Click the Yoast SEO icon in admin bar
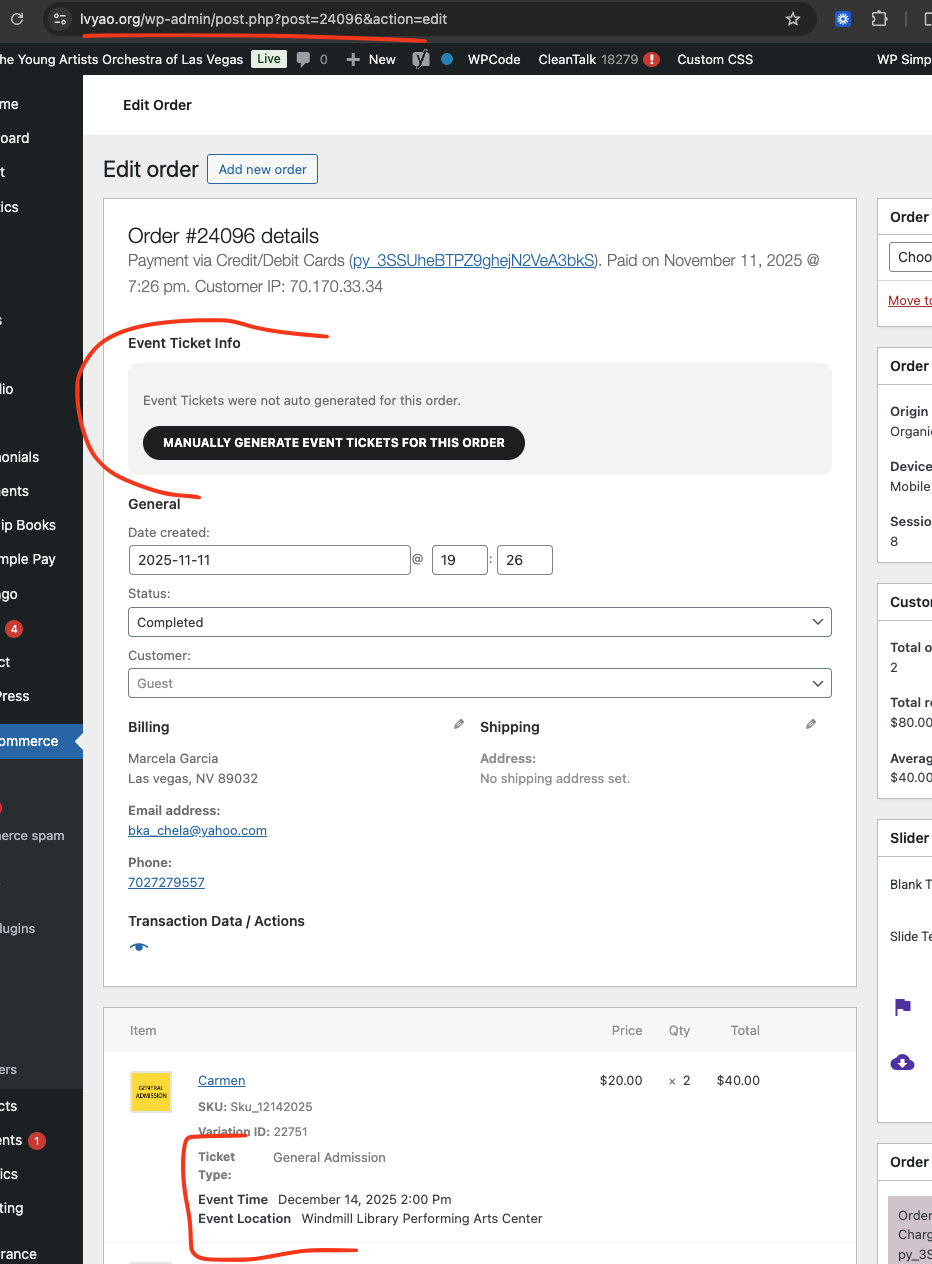 click(x=421, y=59)
